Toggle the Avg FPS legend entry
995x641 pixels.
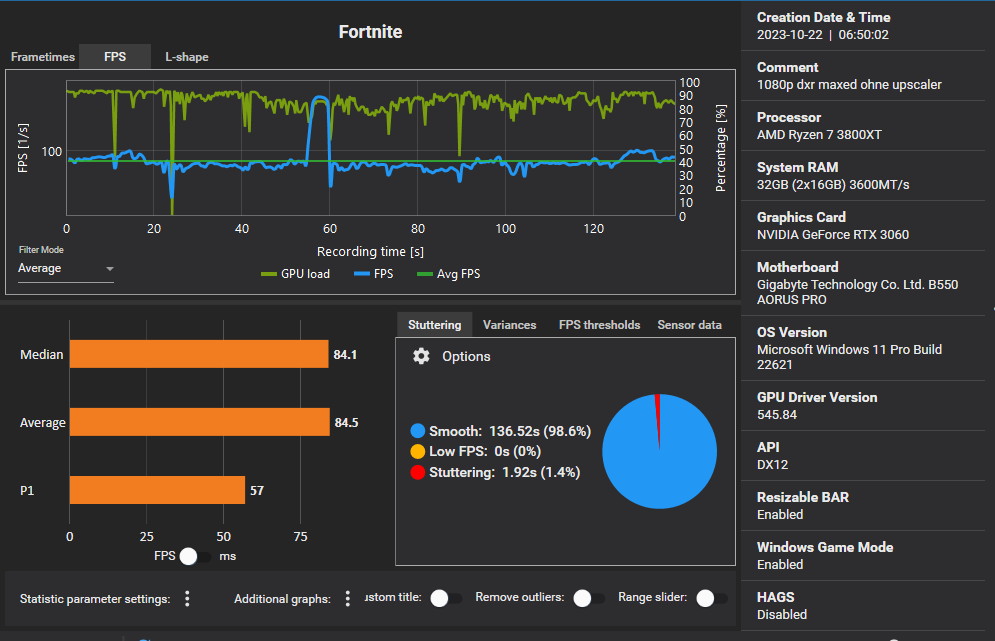pyautogui.click(x=449, y=274)
